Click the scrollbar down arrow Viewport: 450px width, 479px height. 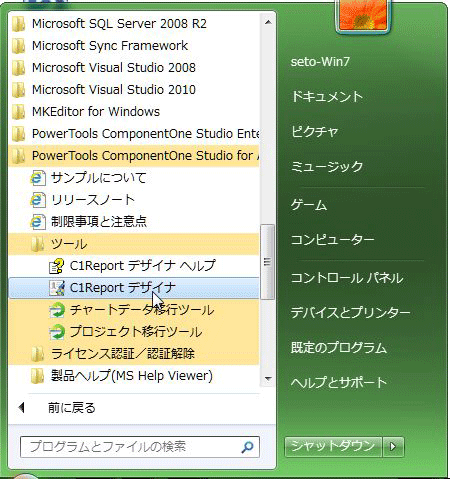pos(268,378)
